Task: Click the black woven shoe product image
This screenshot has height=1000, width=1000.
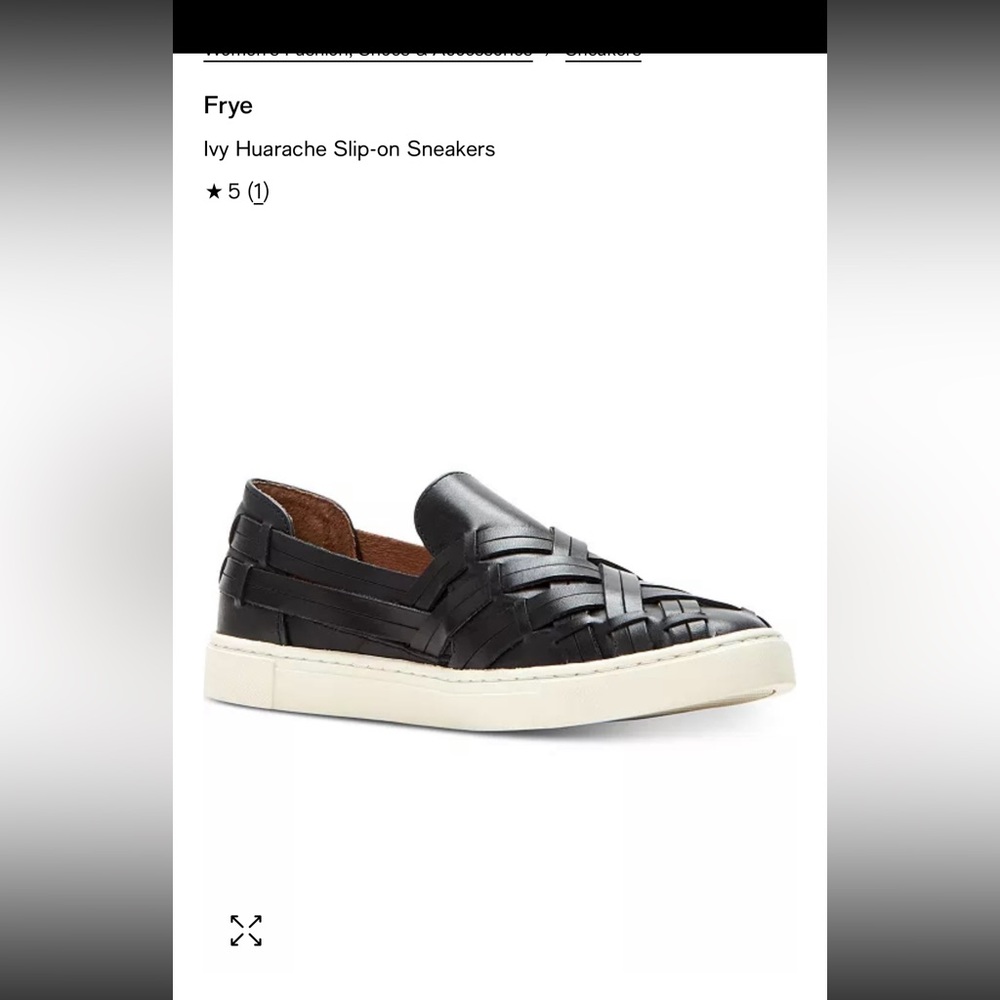Action: 499,601
